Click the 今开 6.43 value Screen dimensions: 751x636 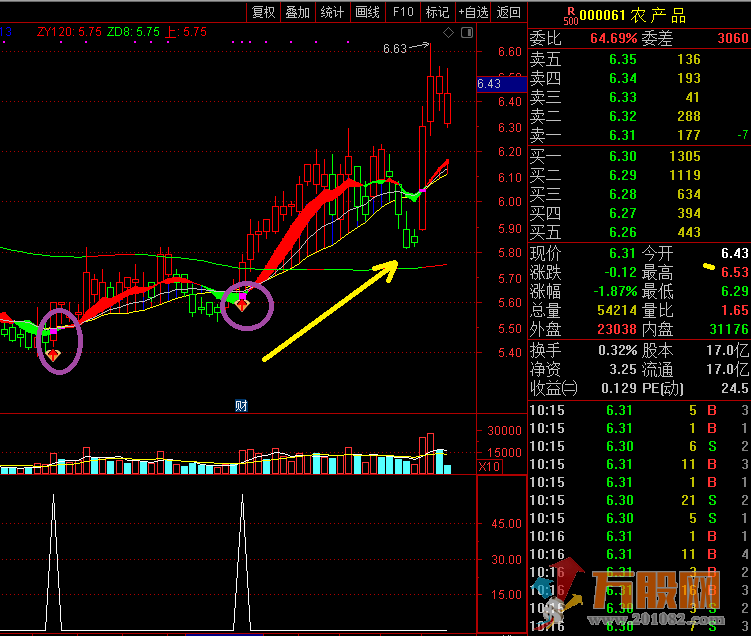click(x=735, y=253)
